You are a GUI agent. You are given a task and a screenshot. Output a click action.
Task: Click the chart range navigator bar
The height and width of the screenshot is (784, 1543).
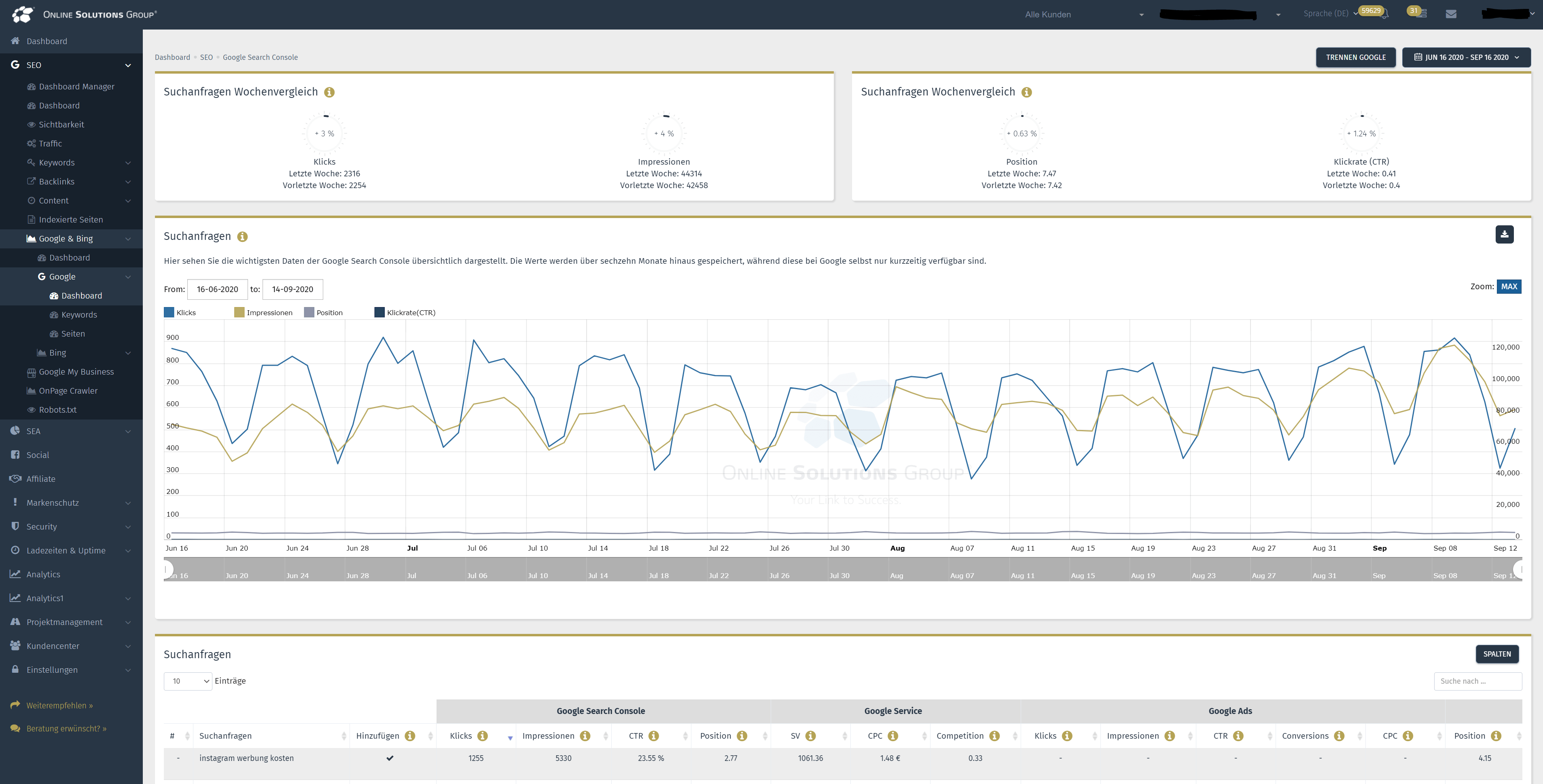pos(843,569)
